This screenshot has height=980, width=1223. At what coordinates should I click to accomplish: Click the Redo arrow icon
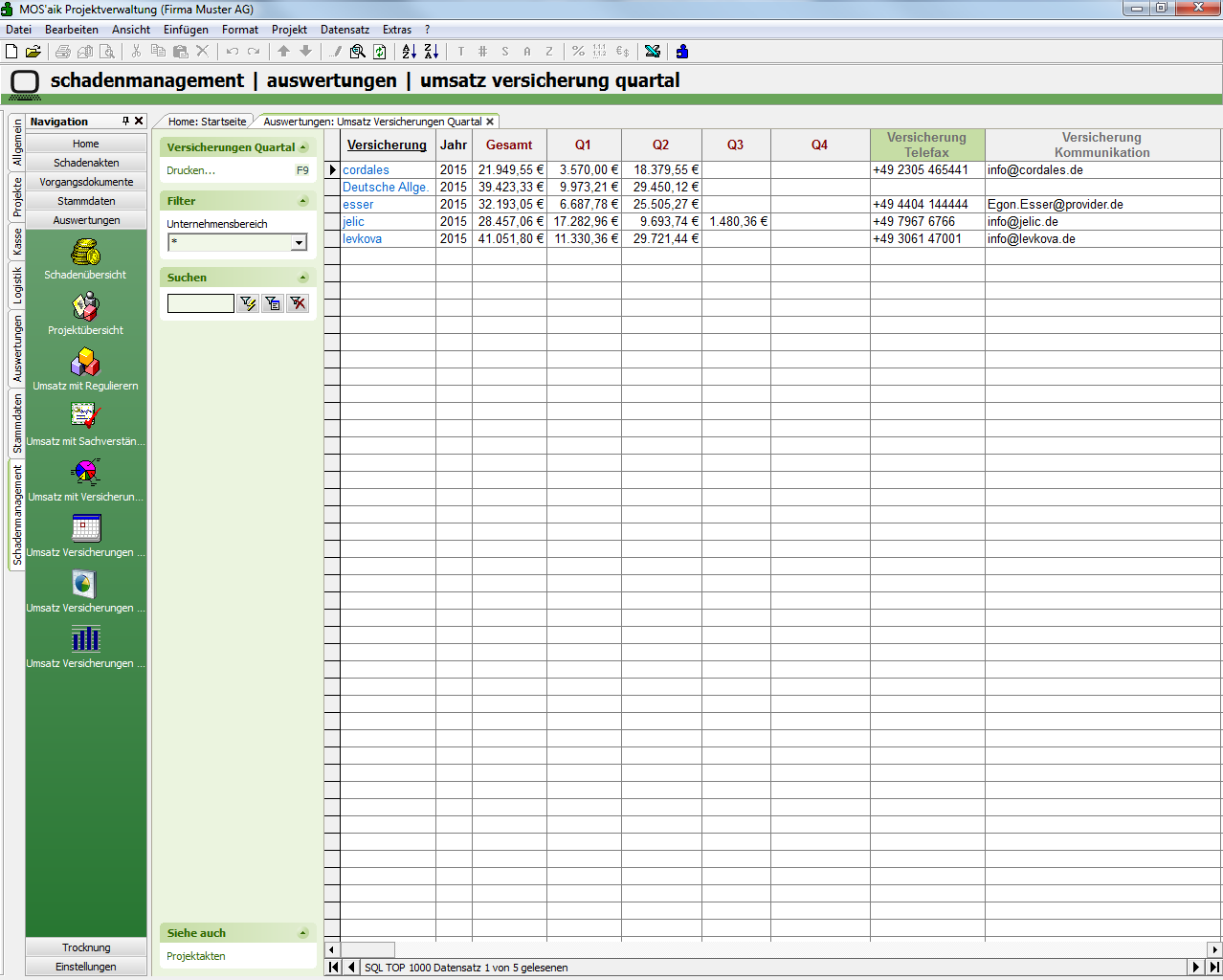click(254, 52)
